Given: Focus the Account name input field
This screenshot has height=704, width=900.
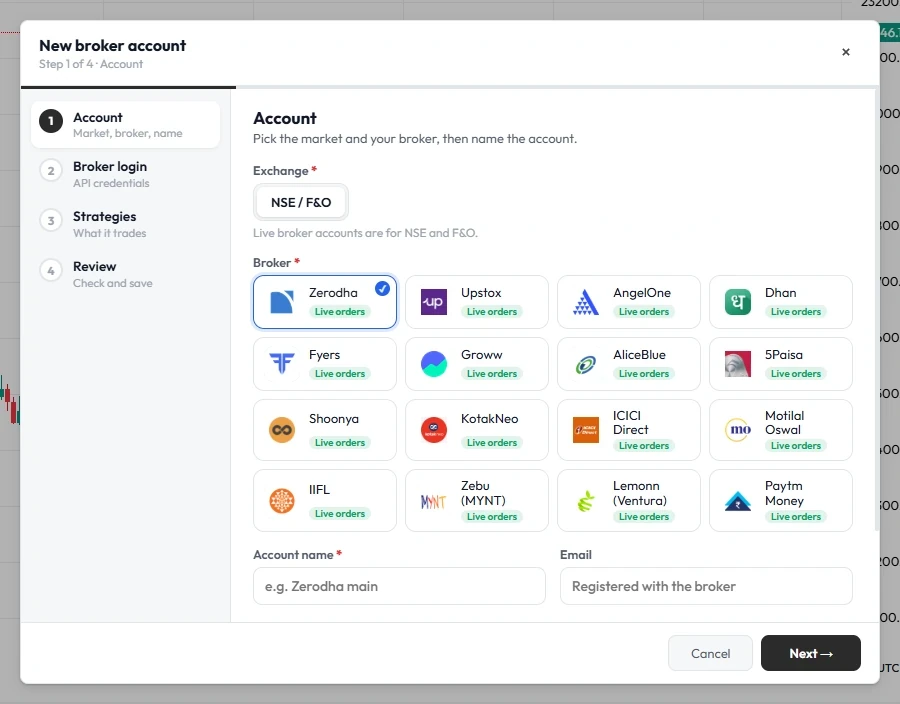Looking at the screenshot, I should point(399,586).
